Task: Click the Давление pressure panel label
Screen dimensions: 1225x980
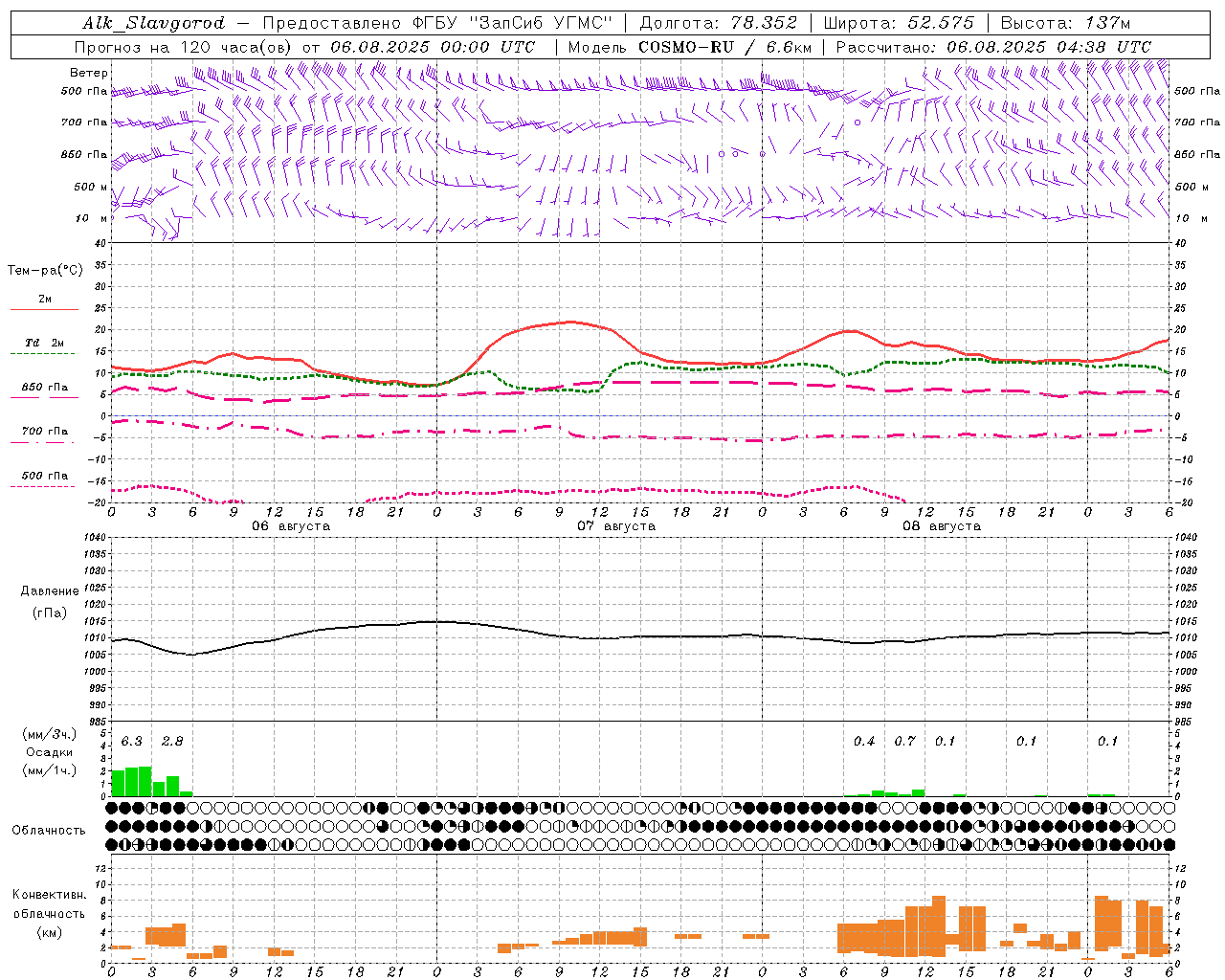Action: (x=50, y=591)
